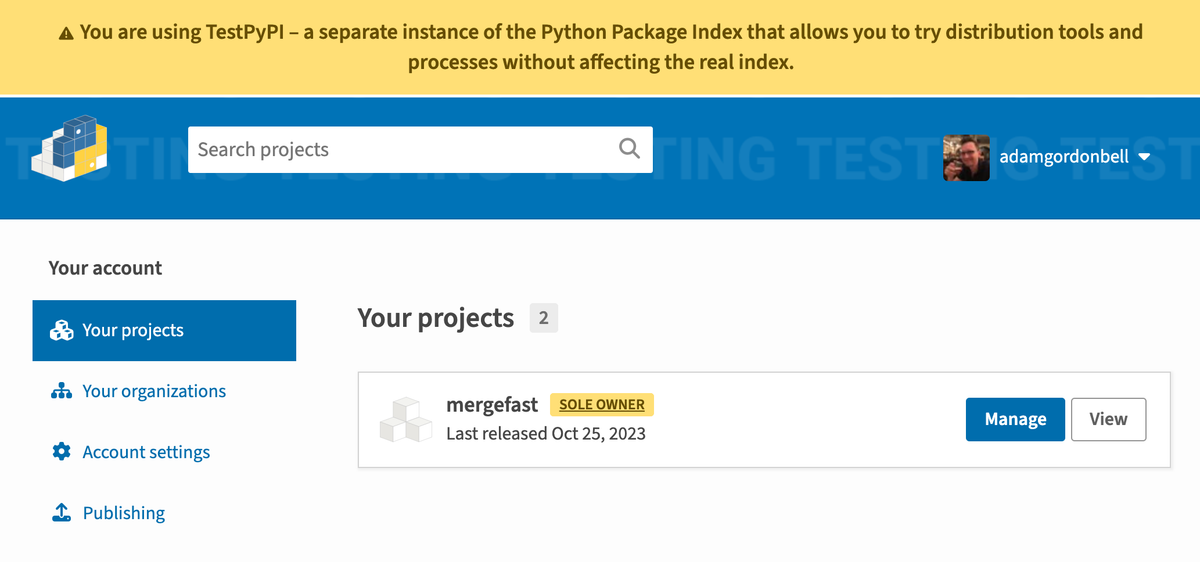
Task: Click the search magnifier icon
Action: (x=629, y=149)
